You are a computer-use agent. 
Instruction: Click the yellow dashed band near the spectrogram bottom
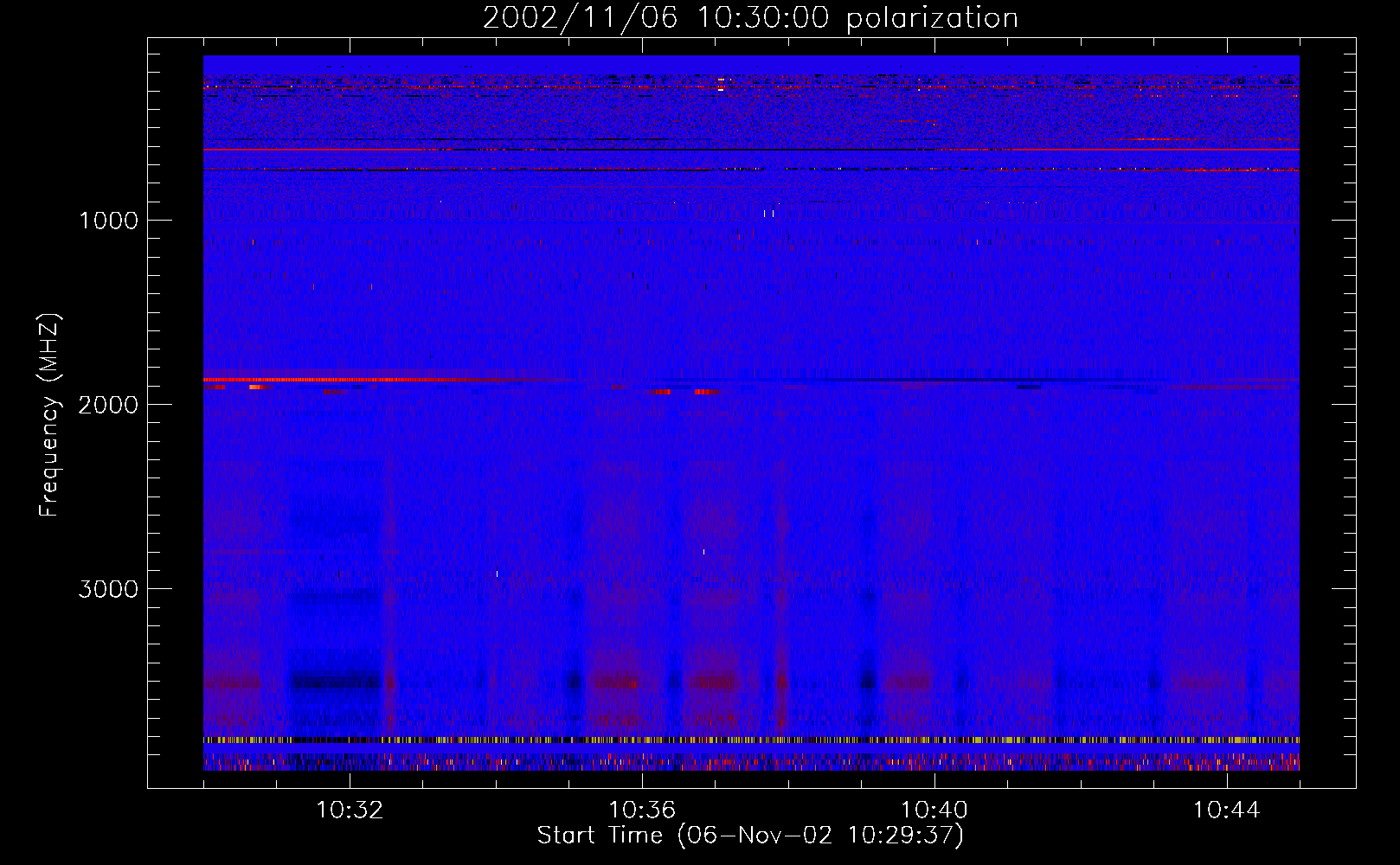click(751, 740)
